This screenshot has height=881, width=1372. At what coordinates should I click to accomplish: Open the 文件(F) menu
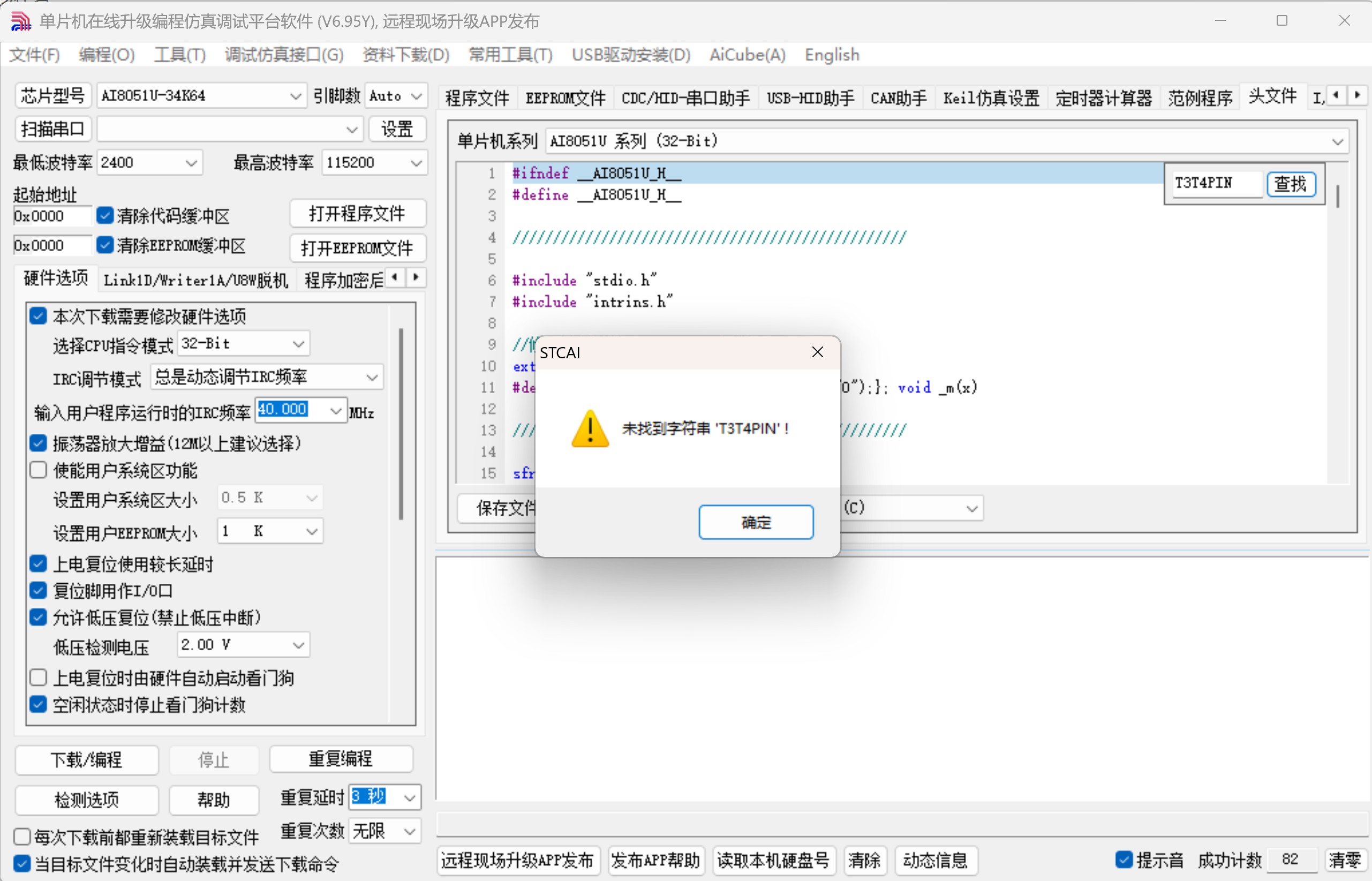point(34,55)
